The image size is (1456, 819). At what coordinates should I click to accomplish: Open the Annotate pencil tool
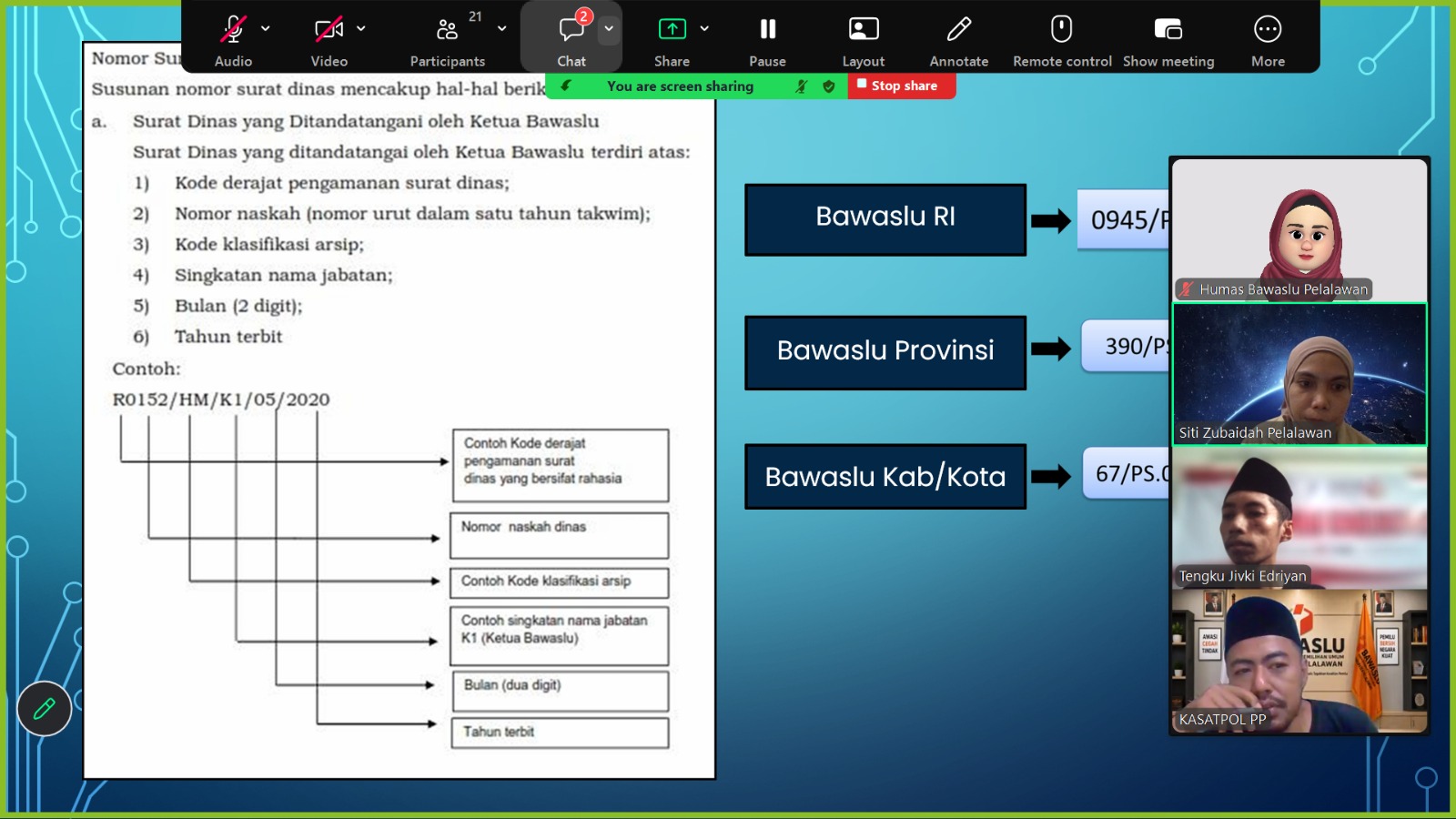tap(959, 37)
